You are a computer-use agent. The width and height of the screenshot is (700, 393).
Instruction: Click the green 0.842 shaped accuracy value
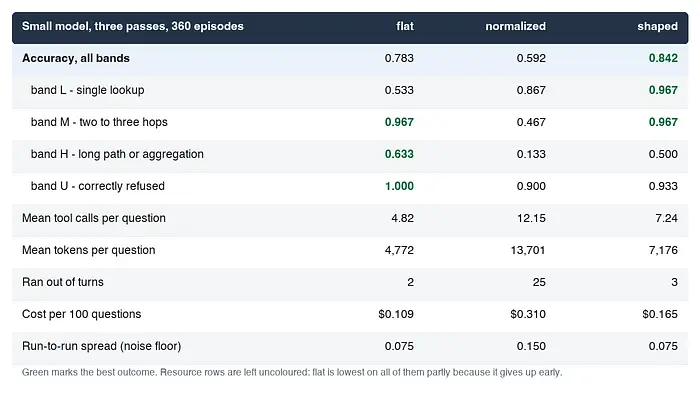click(663, 59)
